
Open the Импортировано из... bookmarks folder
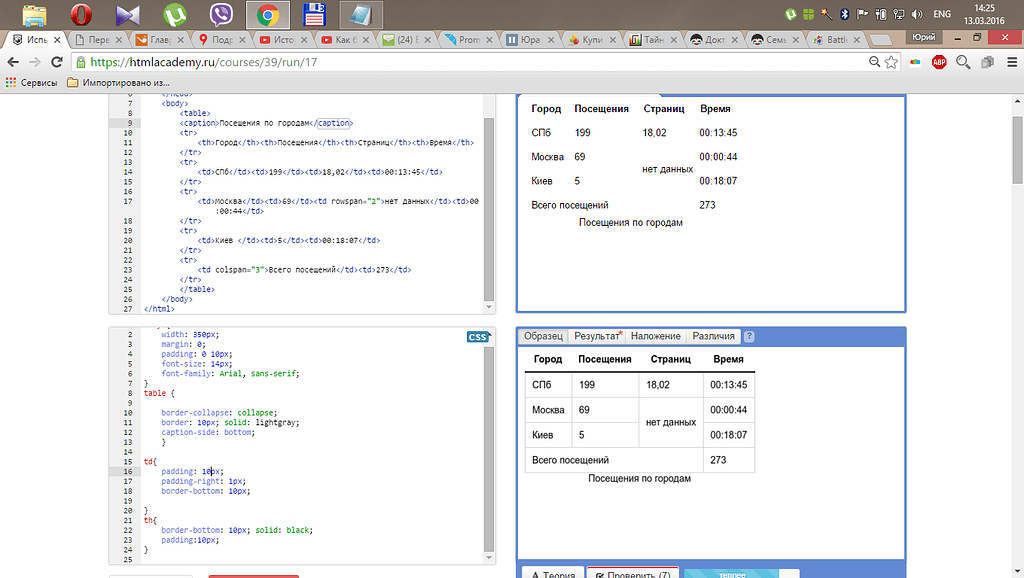(118, 83)
